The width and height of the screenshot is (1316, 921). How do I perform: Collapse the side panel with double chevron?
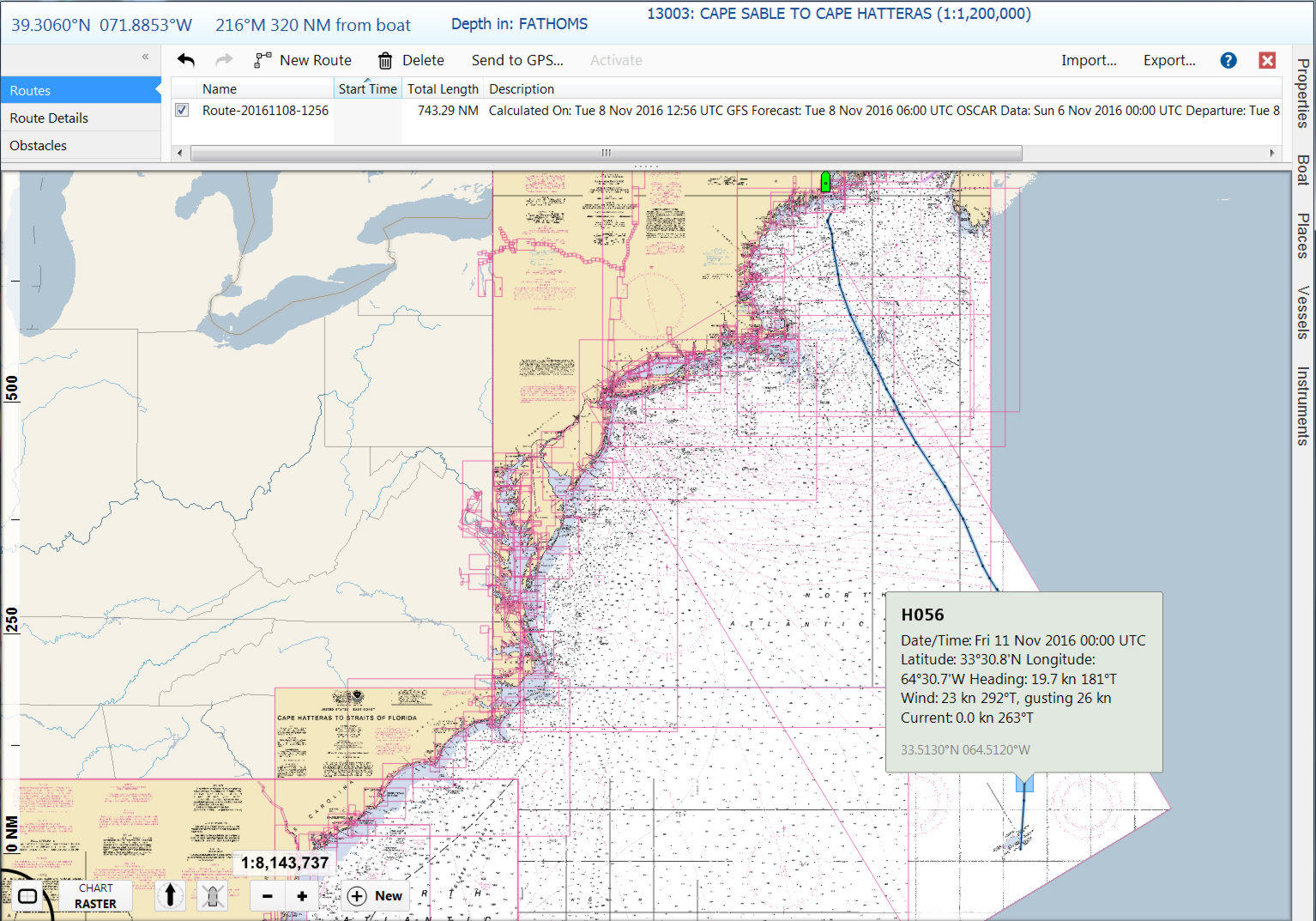(x=145, y=57)
